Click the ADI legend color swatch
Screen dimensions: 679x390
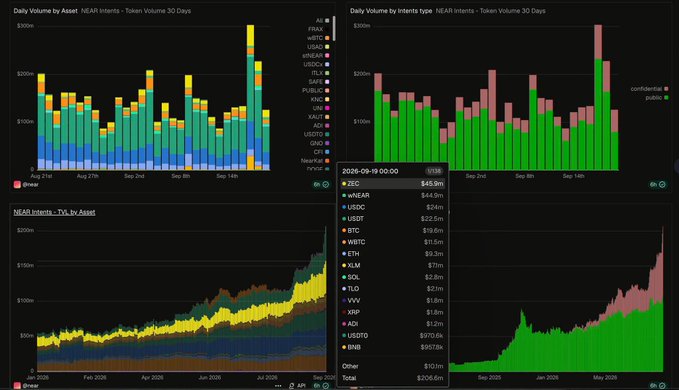[x=327, y=126]
